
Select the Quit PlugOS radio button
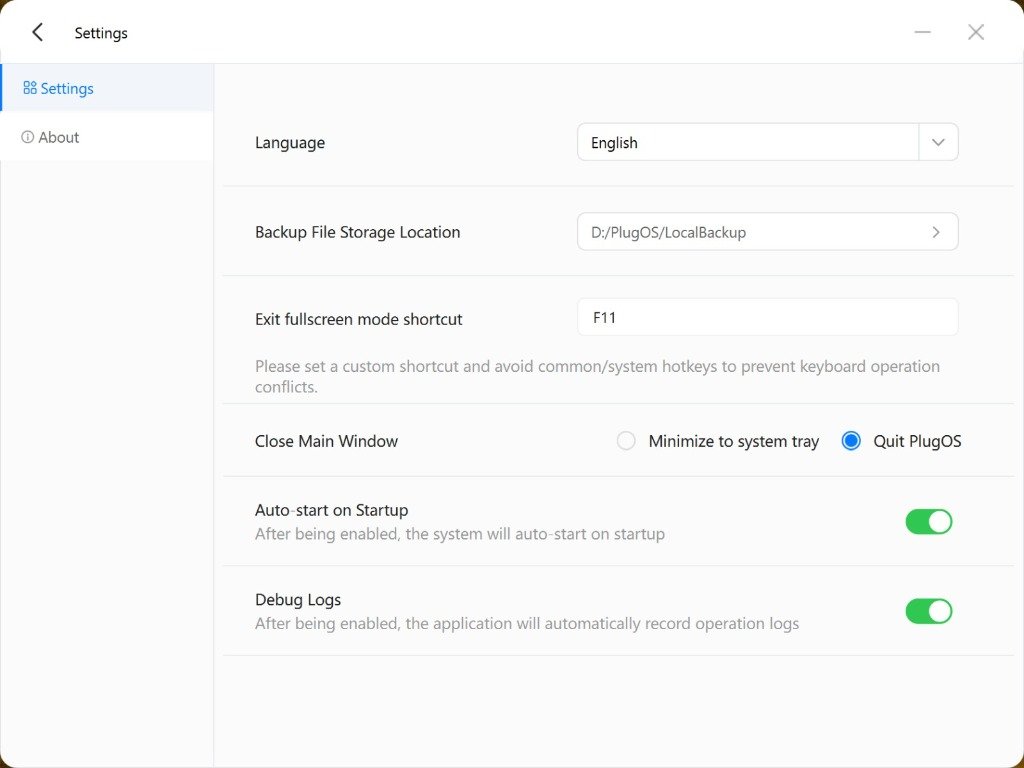851,441
